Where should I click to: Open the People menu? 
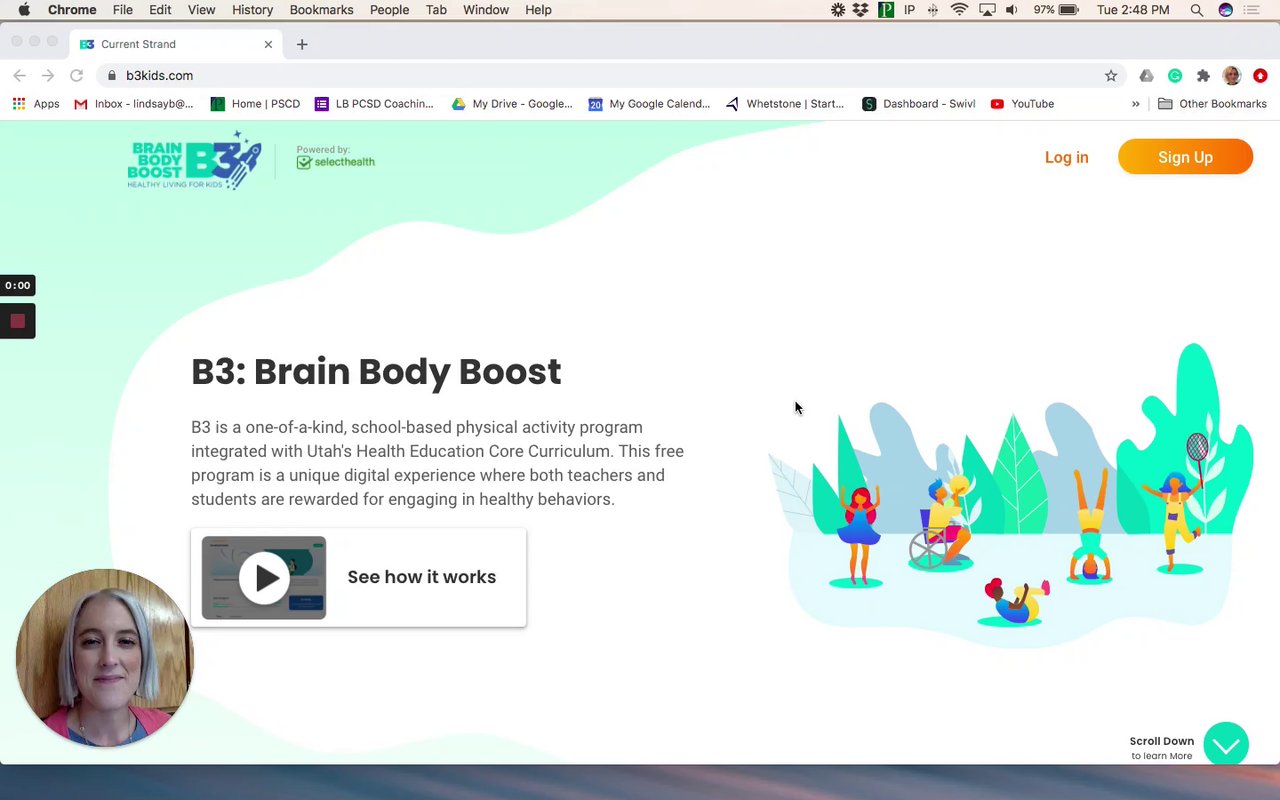coord(389,10)
